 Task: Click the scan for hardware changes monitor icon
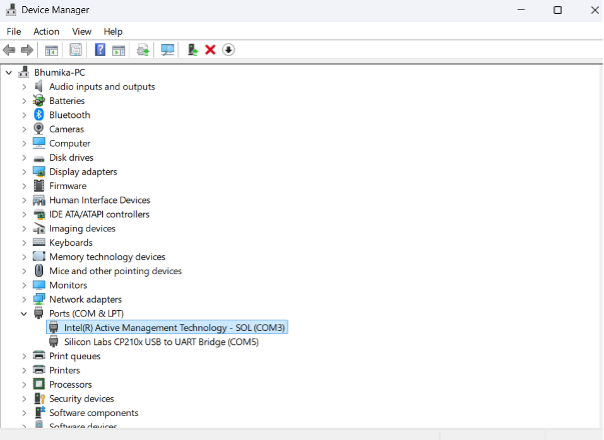[x=167, y=50]
